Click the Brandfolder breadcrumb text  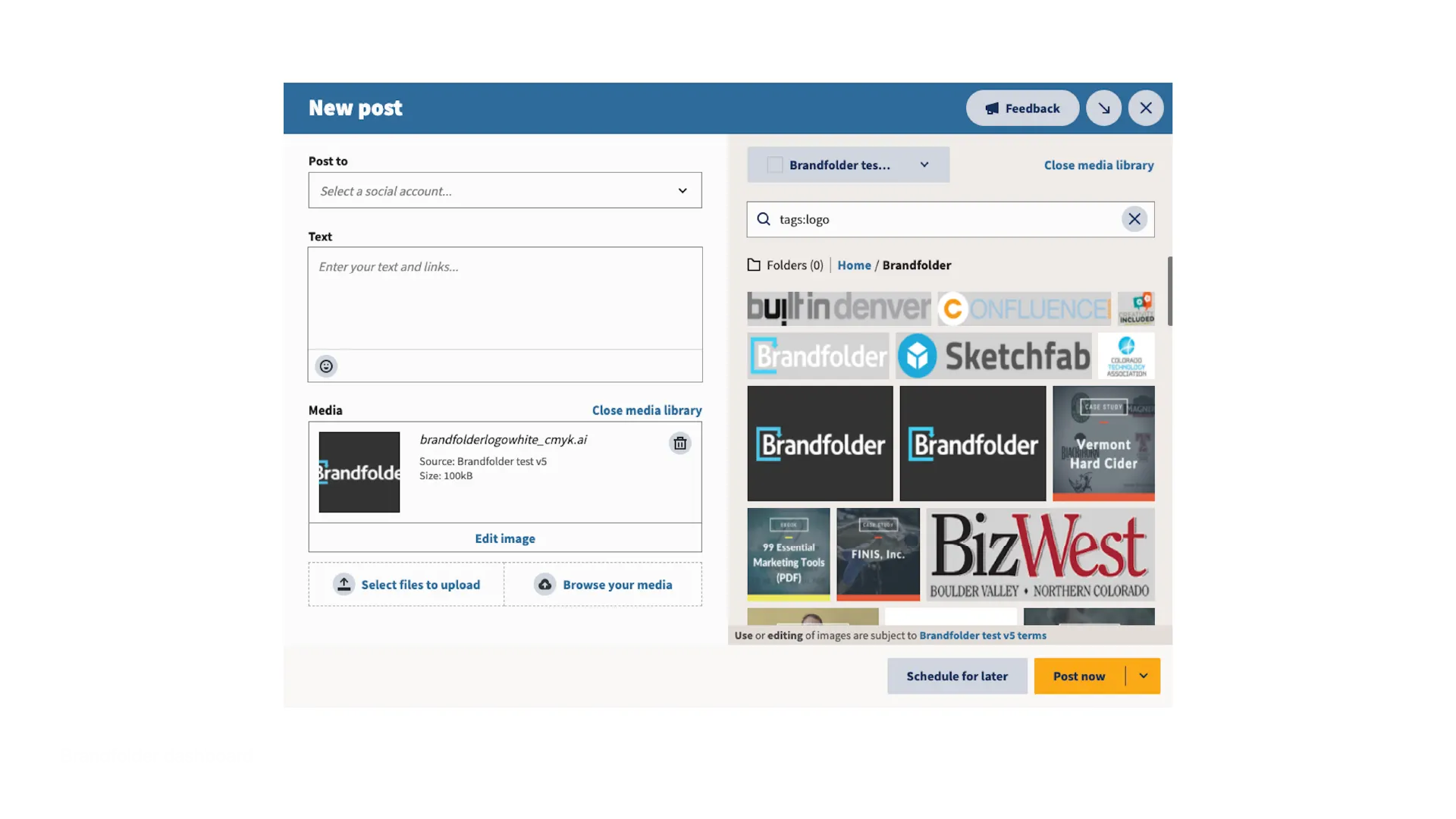(917, 265)
